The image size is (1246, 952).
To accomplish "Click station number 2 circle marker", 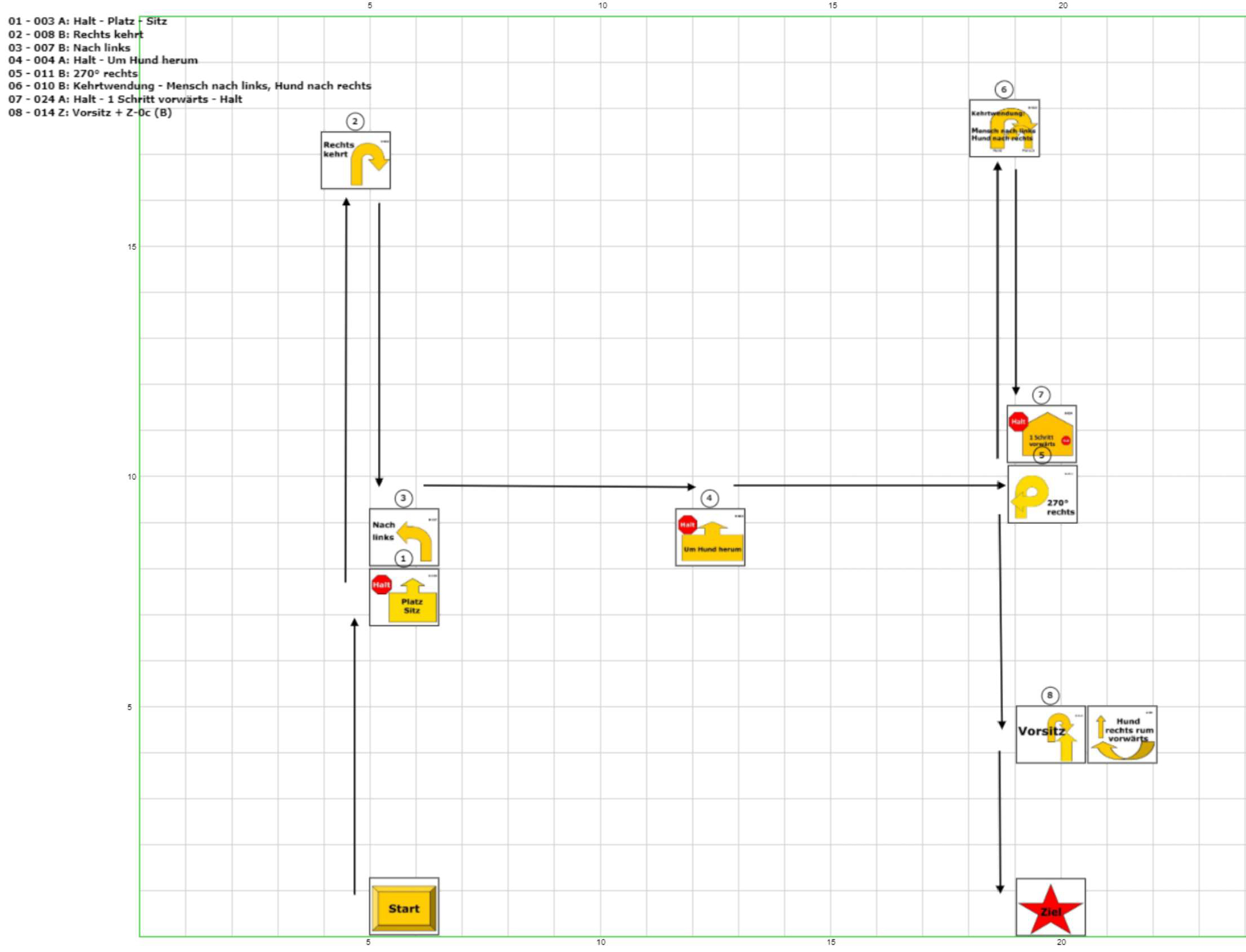I will [x=356, y=122].
